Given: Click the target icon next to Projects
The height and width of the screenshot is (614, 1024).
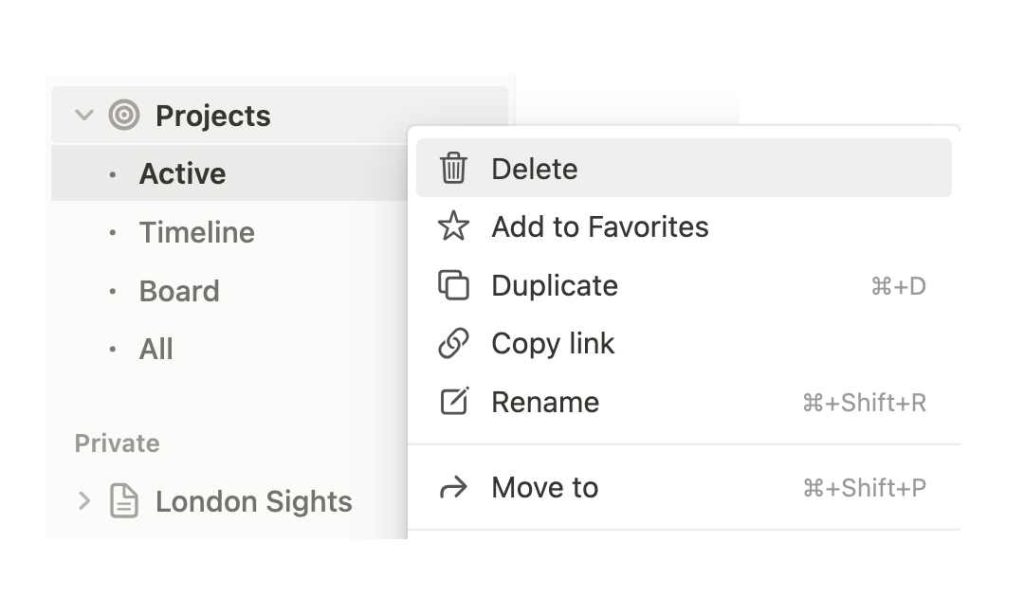Looking at the screenshot, I should click(122, 115).
